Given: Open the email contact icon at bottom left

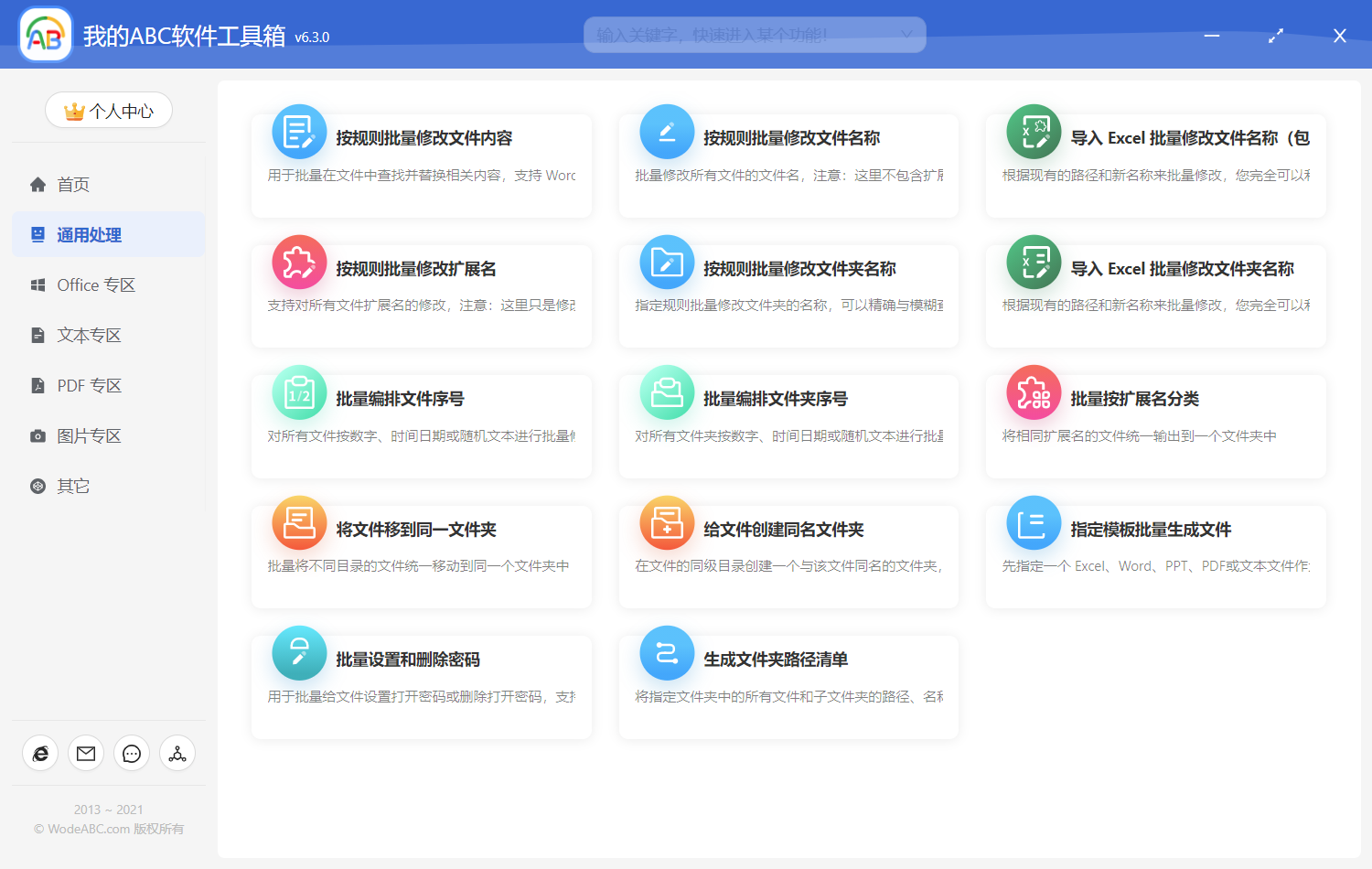Looking at the screenshot, I should coord(86,753).
